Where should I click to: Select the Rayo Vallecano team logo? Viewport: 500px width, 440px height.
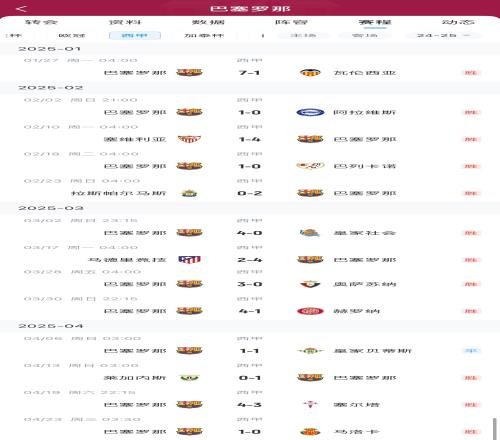pos(310,166)
